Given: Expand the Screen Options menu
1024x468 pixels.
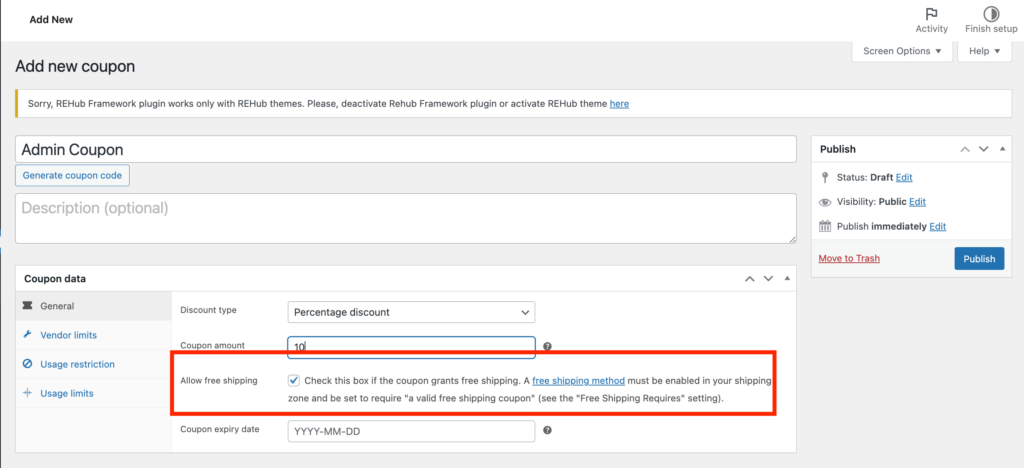Looking at the screenshot, I should click(902, 51).
